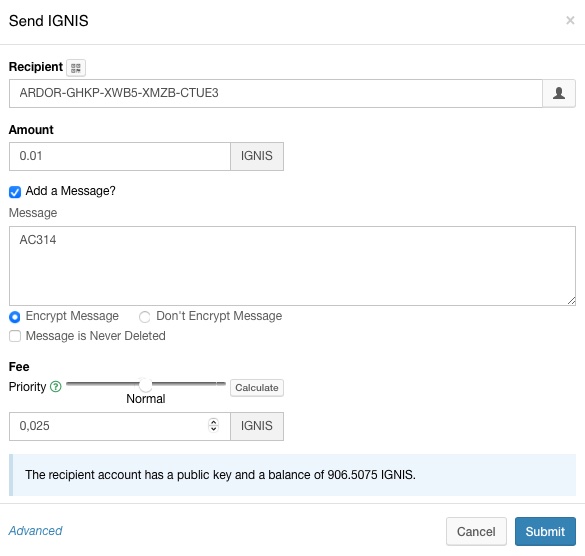
Task: Click the IGNIS unit label beside Amount
Action: (257, 156)
